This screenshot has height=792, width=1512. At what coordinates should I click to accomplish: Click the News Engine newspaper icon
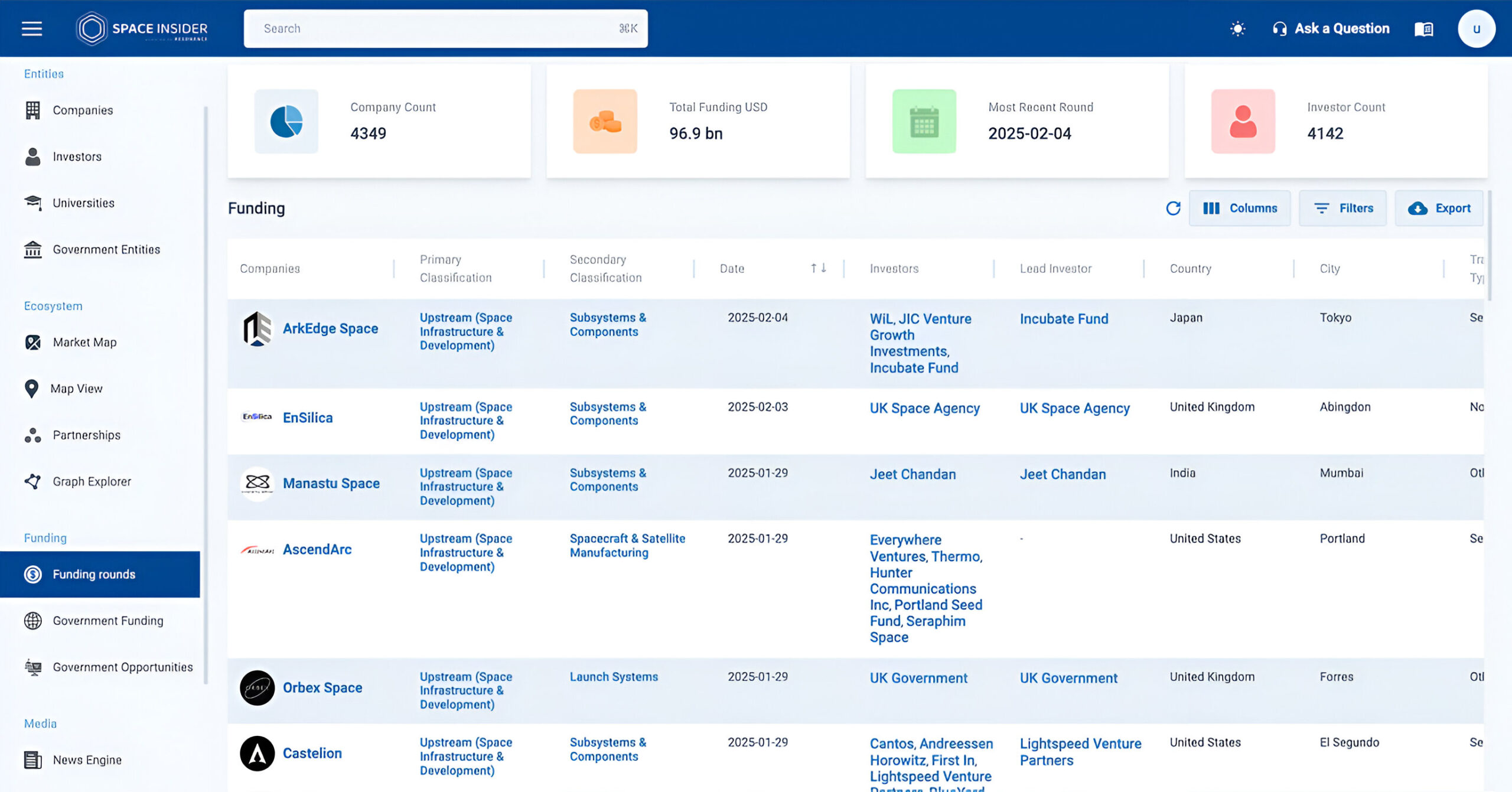[x=32, y=760]
